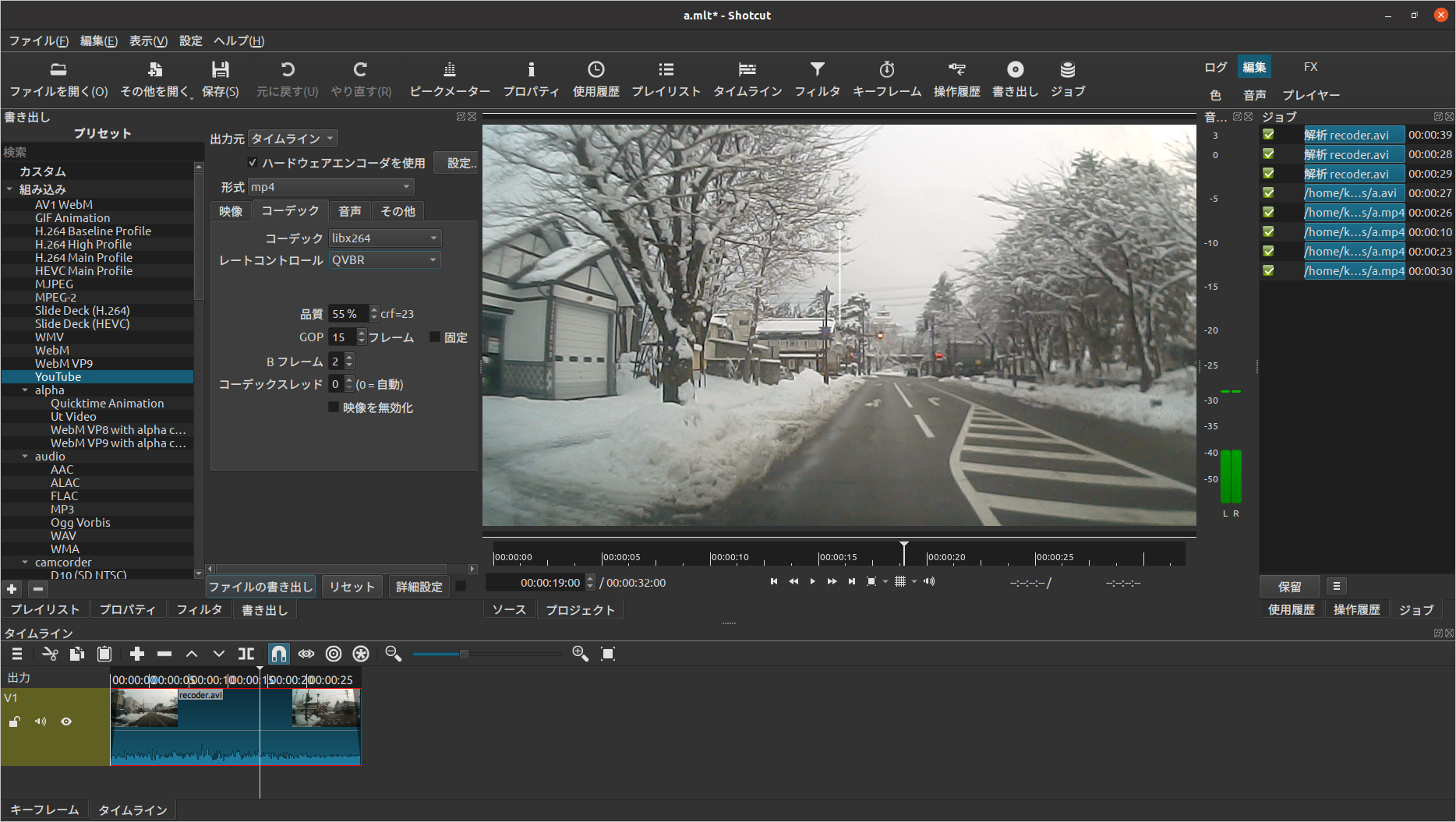Open the filters panel

(818, 78)
